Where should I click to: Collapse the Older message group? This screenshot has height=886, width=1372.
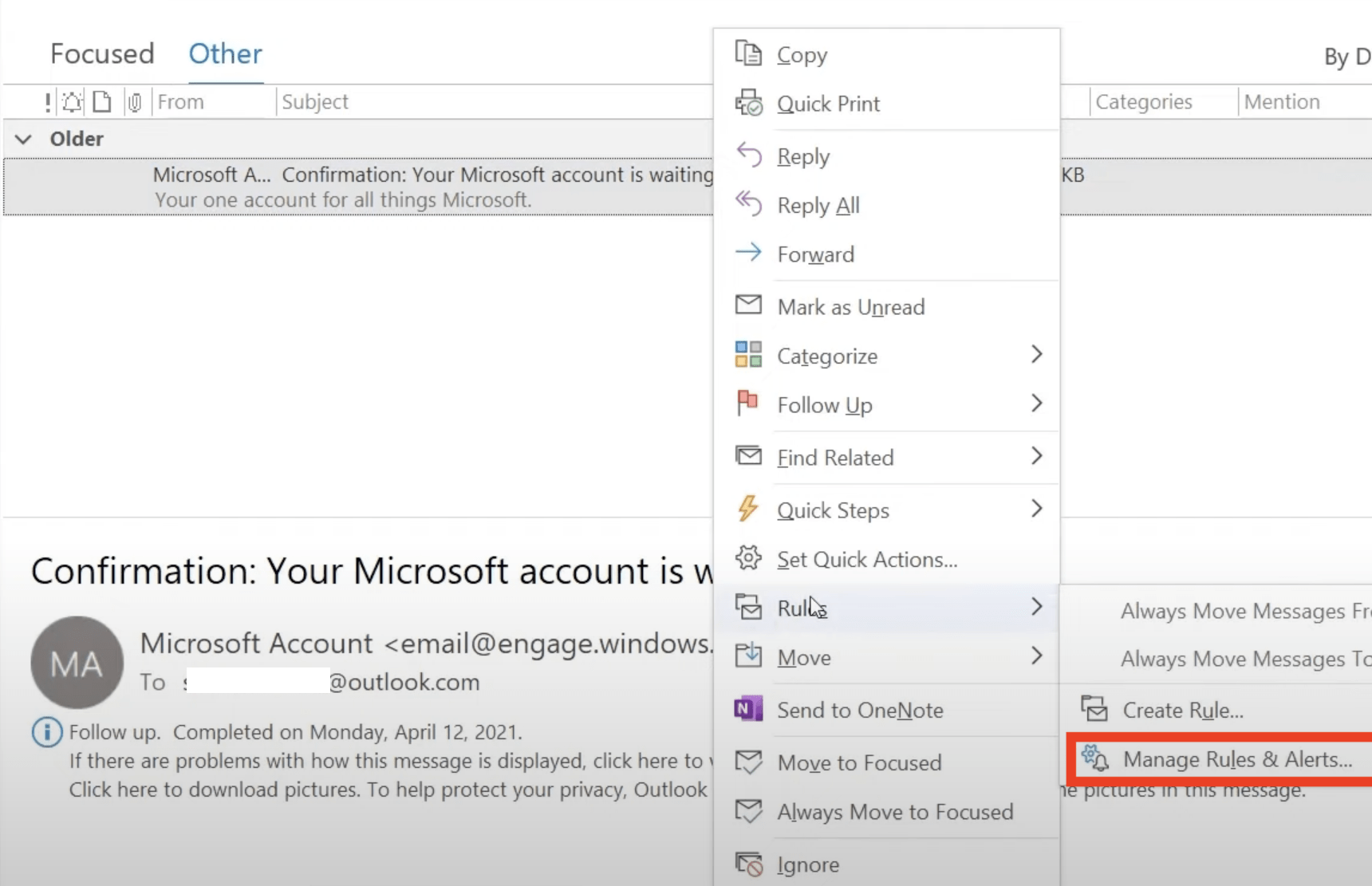coord(23,139)
